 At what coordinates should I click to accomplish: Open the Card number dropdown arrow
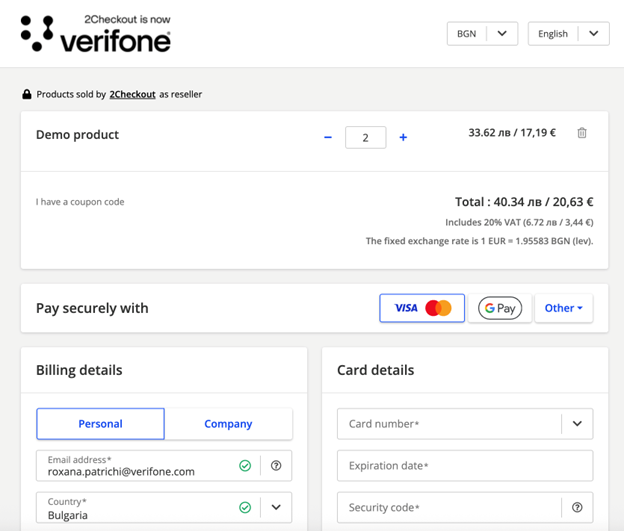[577, 423]
